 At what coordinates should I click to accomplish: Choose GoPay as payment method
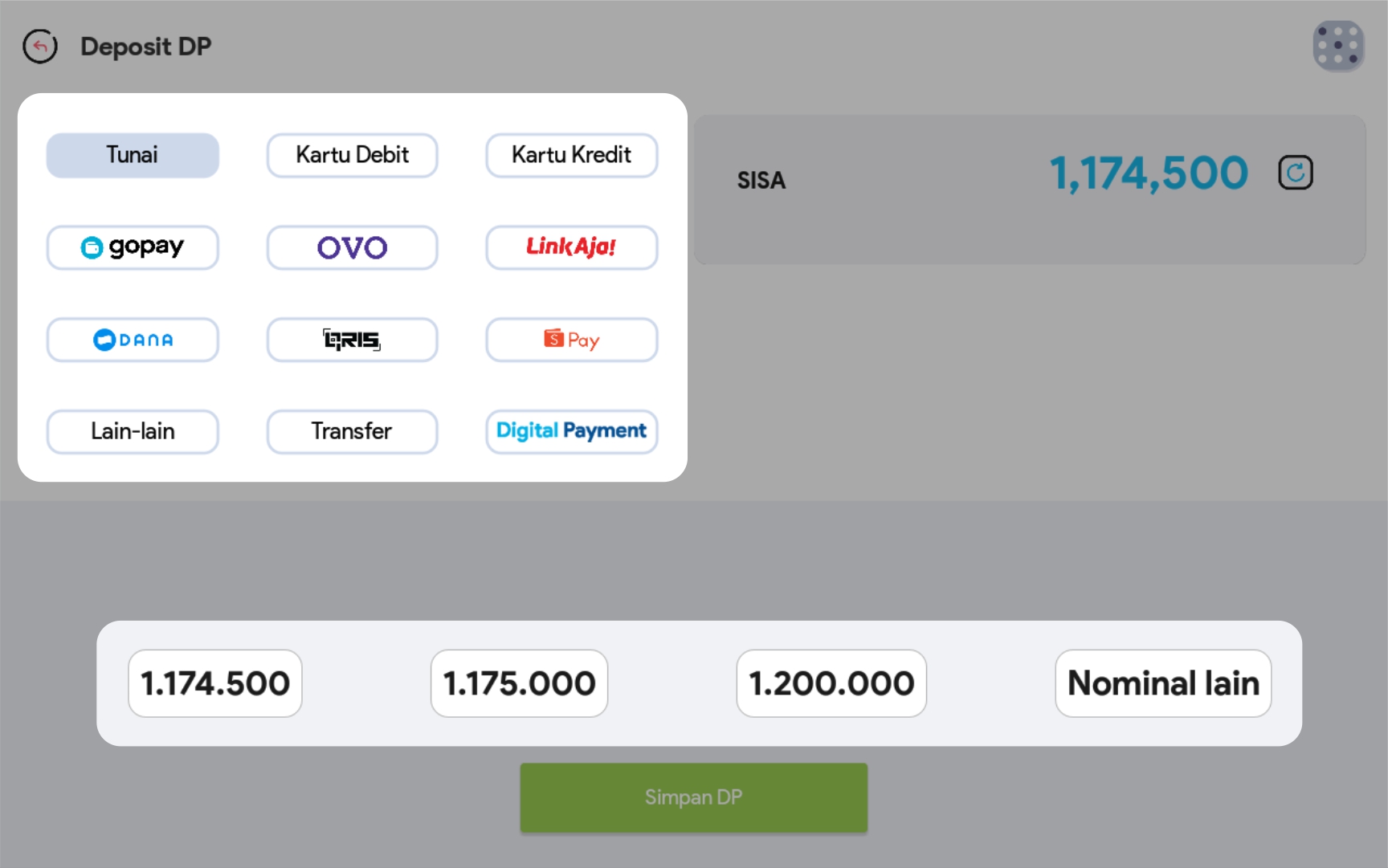coord(133,247)
